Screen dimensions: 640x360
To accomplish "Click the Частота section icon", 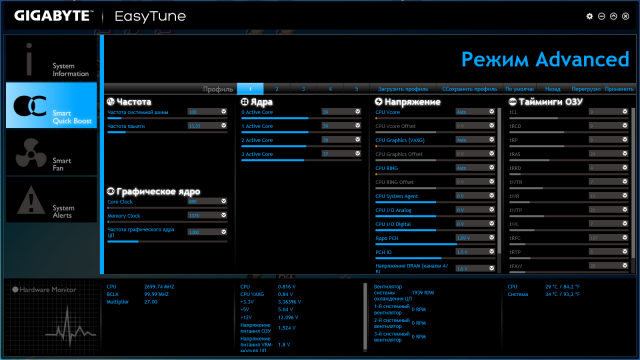I will 111,102.
